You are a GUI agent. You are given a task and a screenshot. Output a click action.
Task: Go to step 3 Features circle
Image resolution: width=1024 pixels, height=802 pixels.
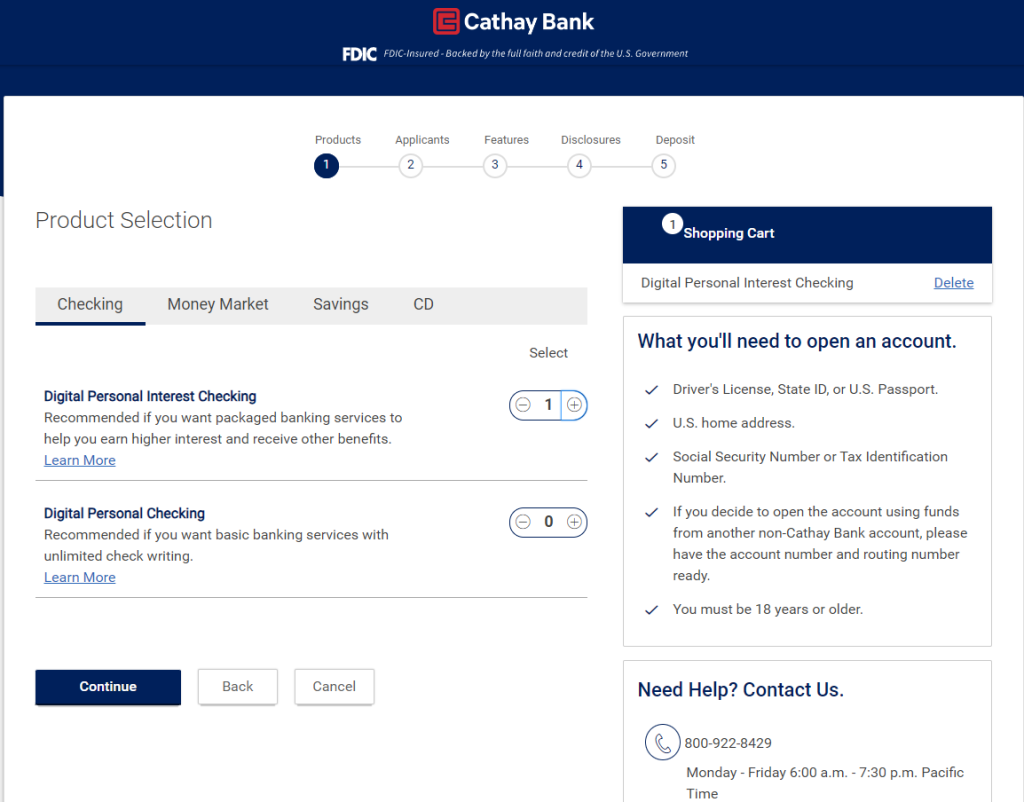(494, 165)
